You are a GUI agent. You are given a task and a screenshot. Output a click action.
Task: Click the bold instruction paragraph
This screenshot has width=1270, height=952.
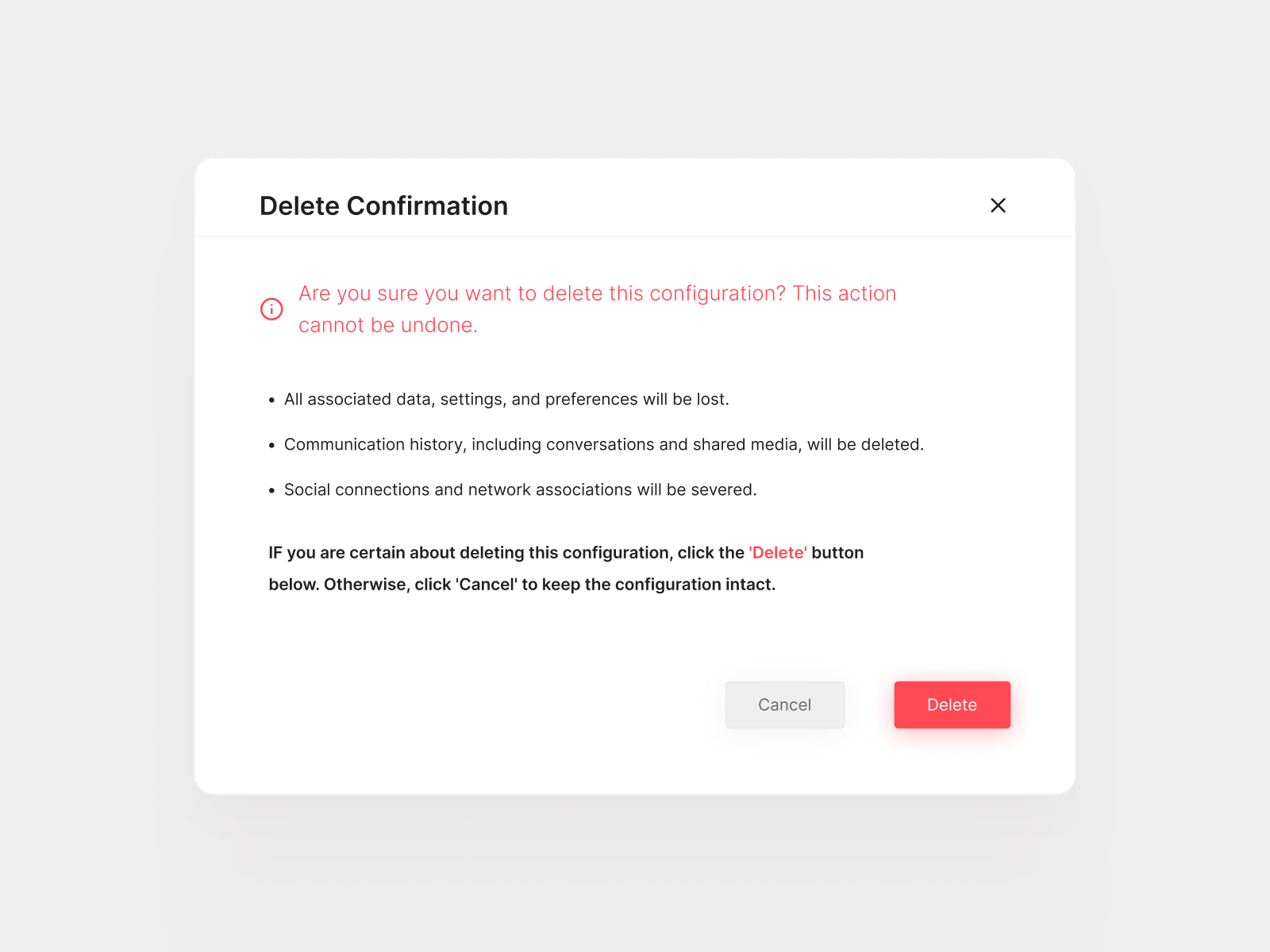pyautogui.click(x=565, y=568)
